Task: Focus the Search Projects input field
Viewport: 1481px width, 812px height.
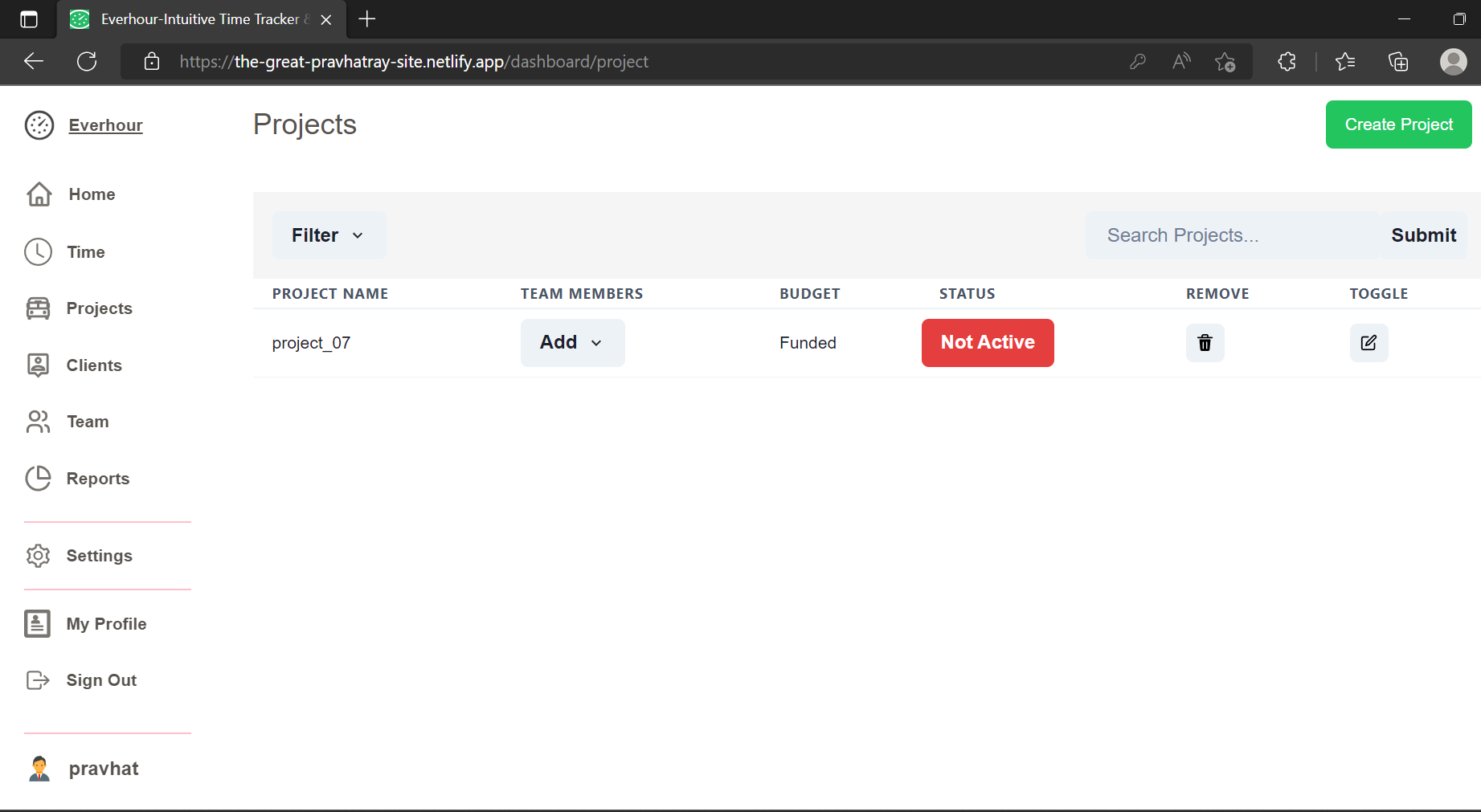Action: click(1233, 235)
